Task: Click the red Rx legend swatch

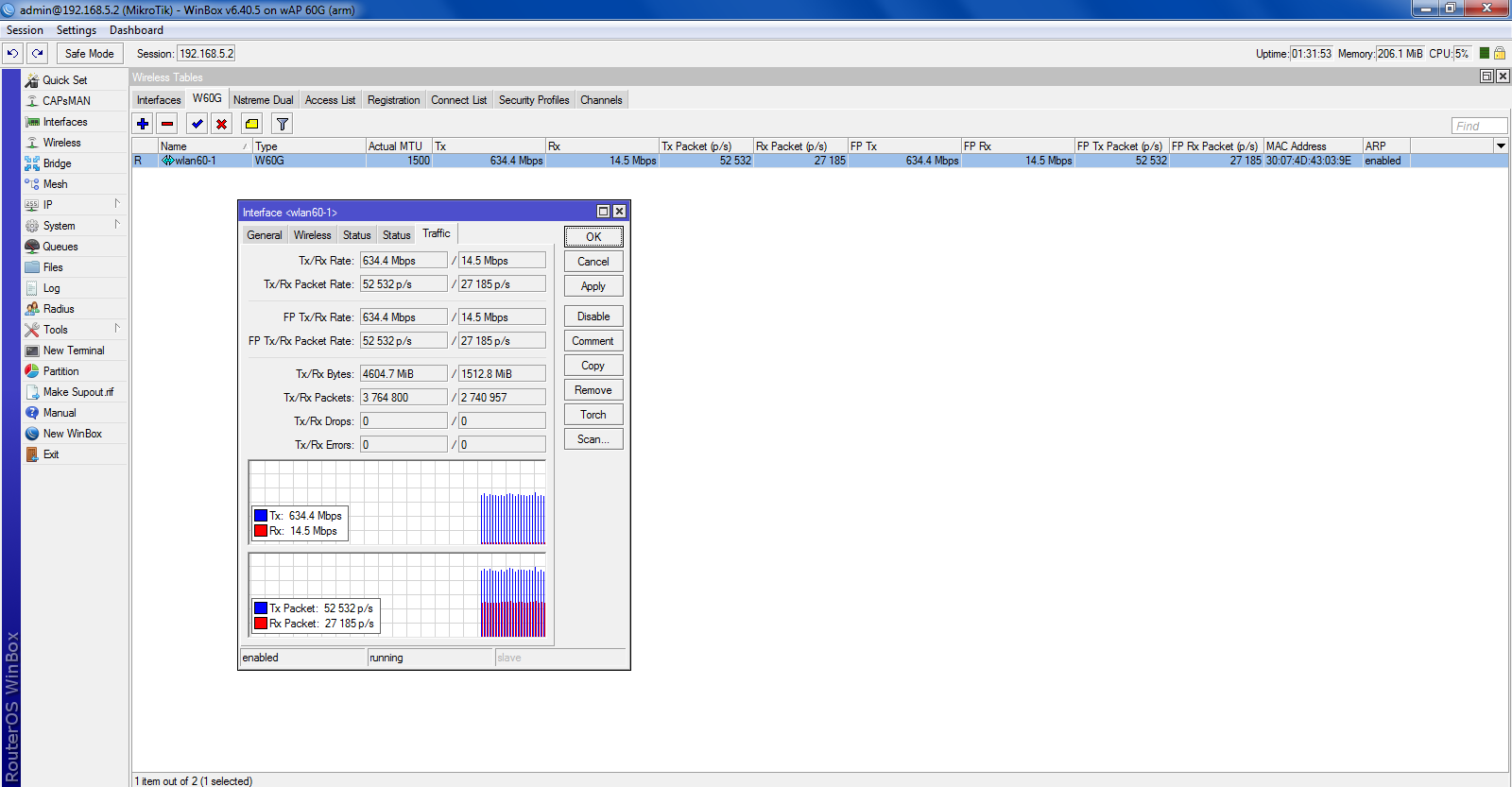Action: click(x=261, y=531)
